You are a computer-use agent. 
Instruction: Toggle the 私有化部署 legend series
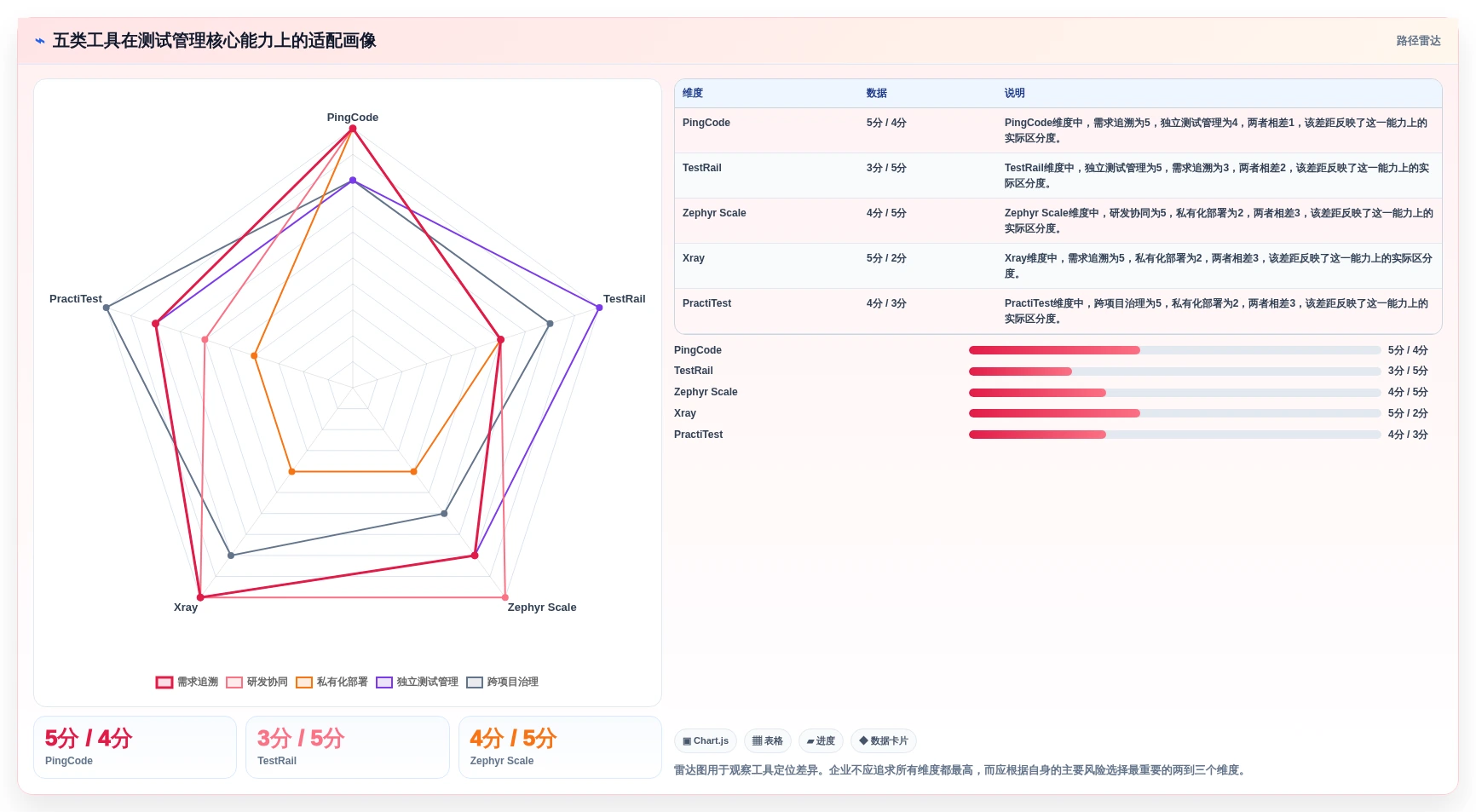[332, 682]
